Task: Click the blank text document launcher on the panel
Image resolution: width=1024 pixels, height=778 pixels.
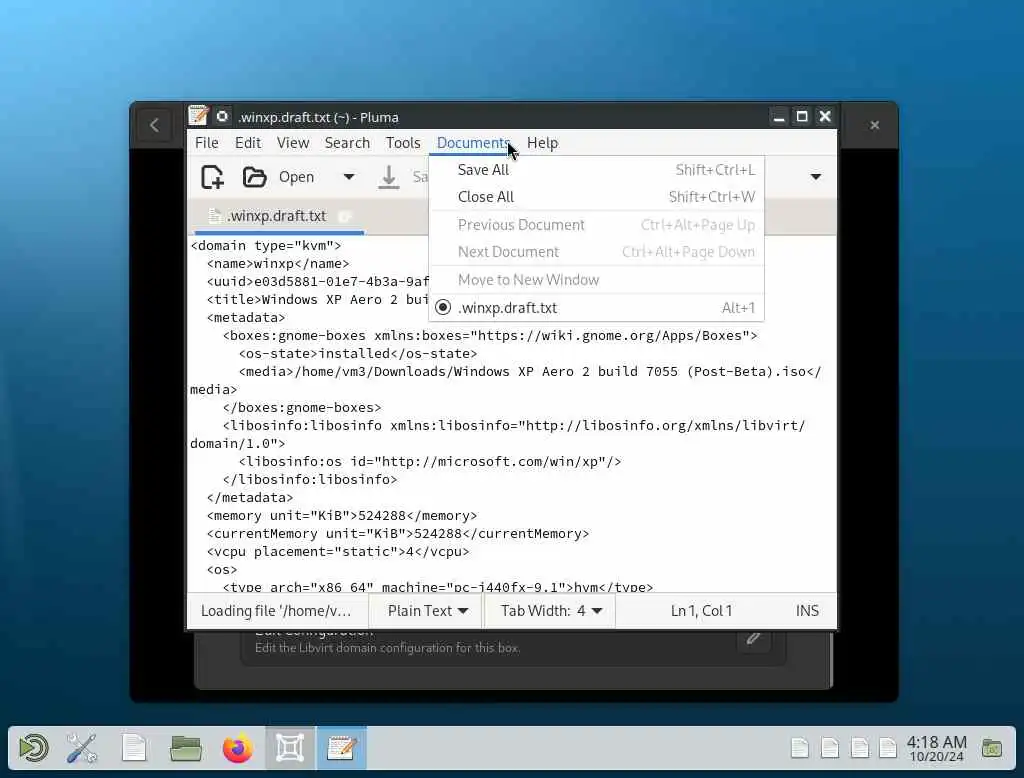Action: [x=134, y=748]
